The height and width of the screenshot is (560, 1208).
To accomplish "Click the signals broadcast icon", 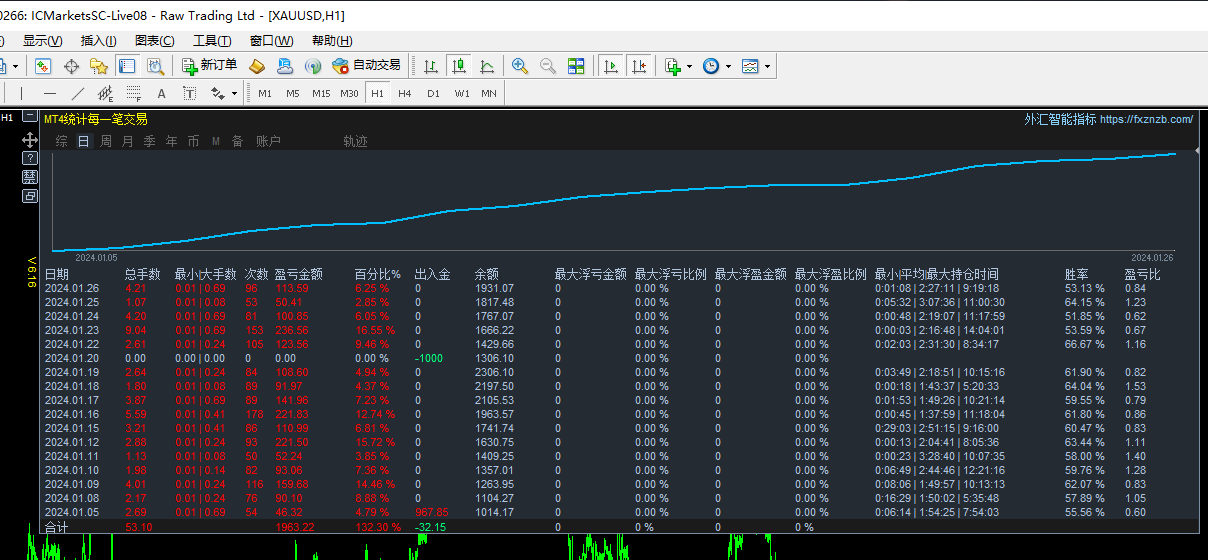I will click(x=313, y=66).
